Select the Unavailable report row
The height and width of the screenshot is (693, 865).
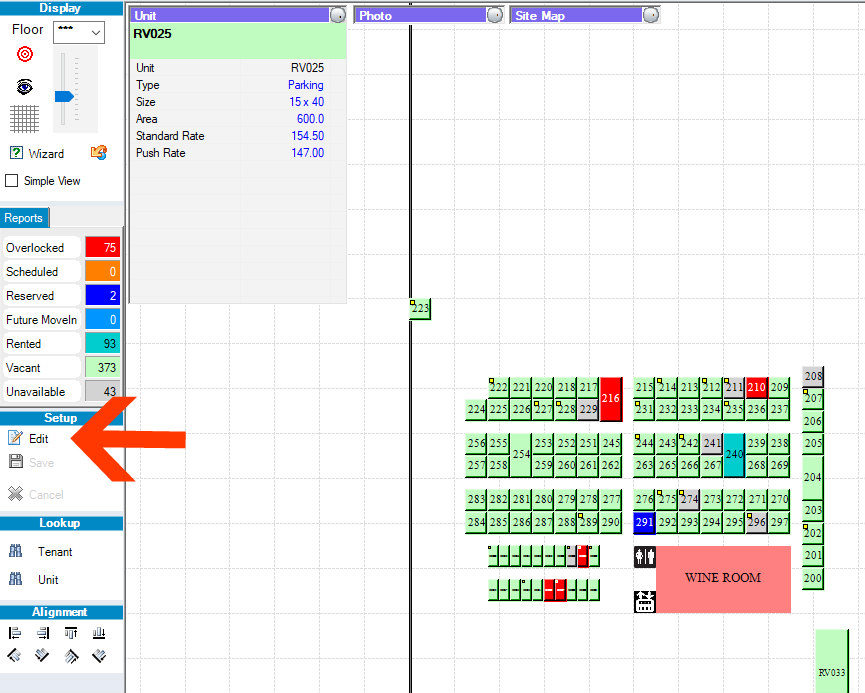61,392
